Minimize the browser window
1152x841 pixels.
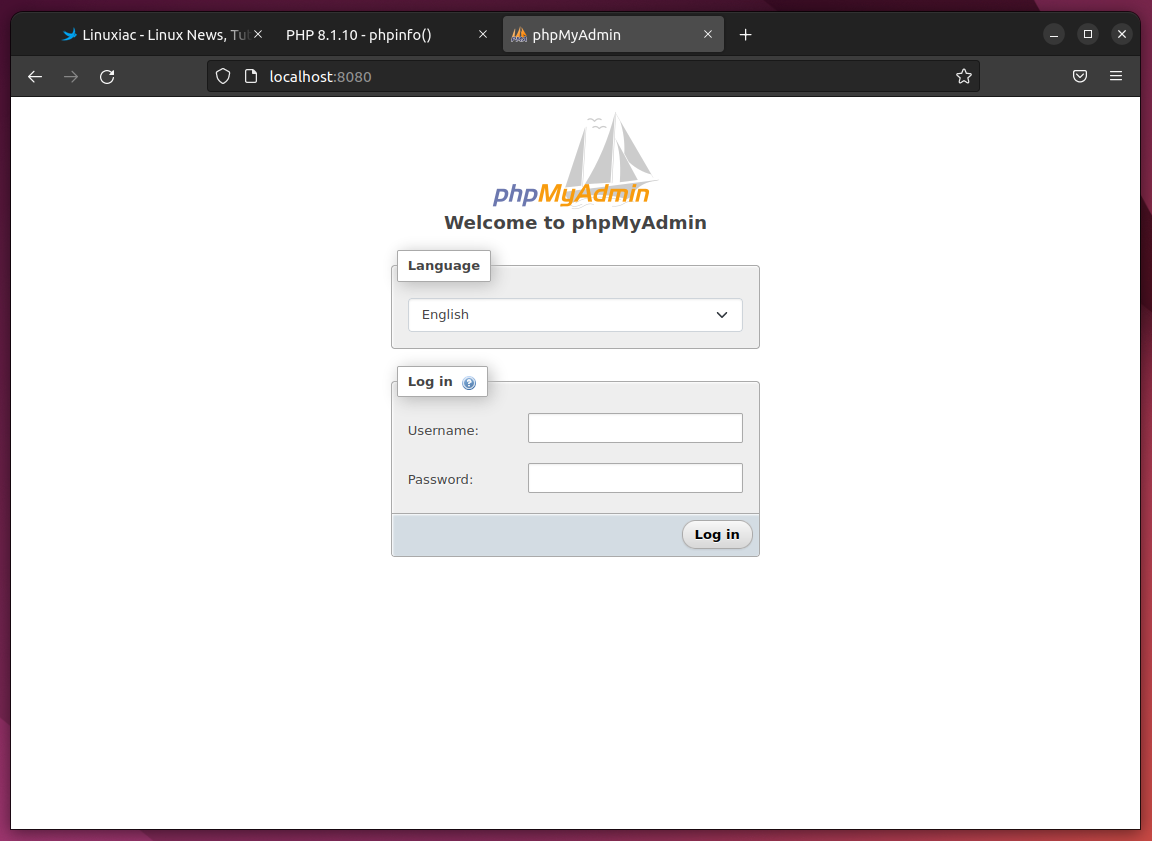click(x=1054, y=35)
